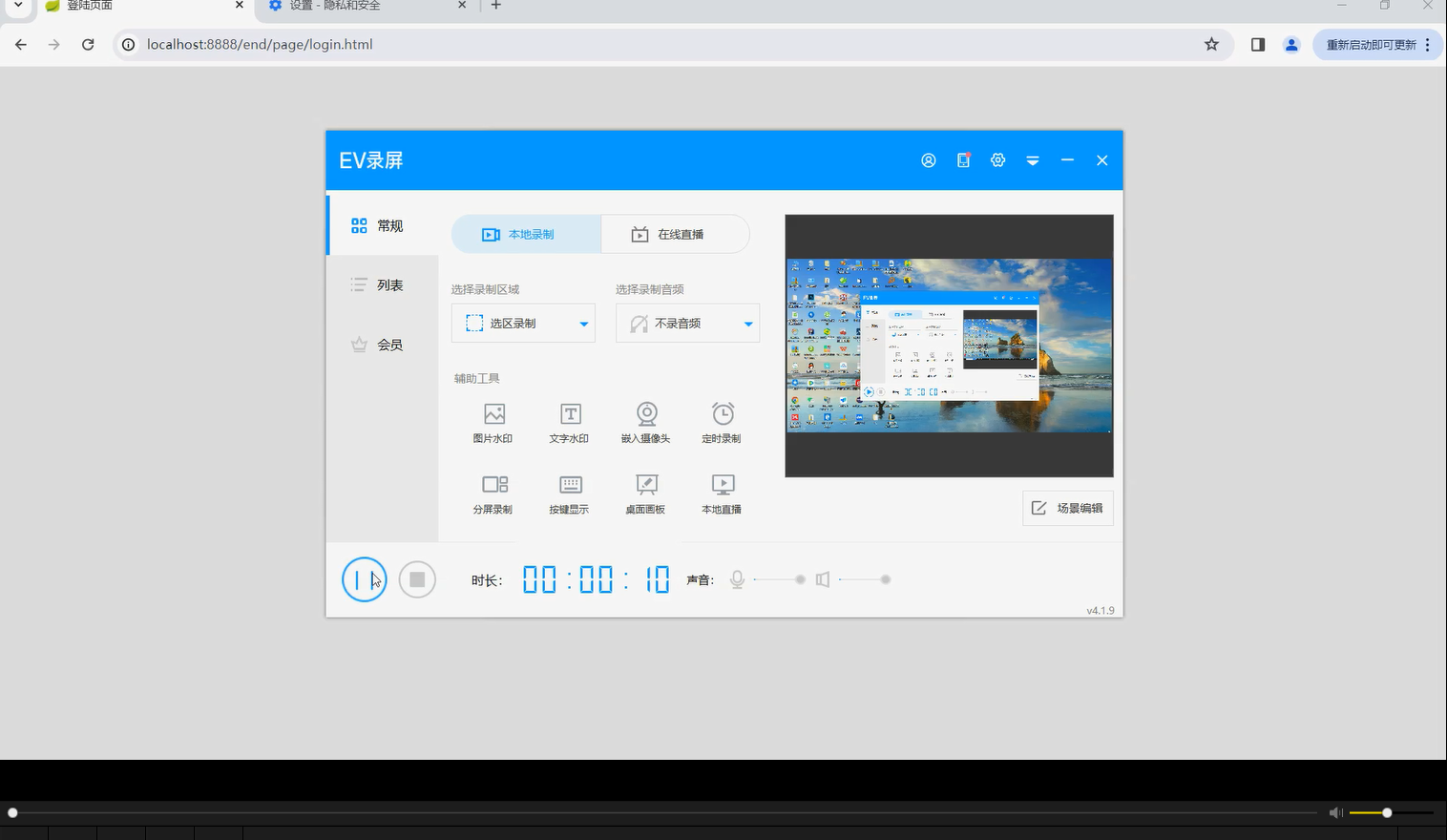
Task: Adjust the video player volume slider
Action: [x=1391, y=812]
